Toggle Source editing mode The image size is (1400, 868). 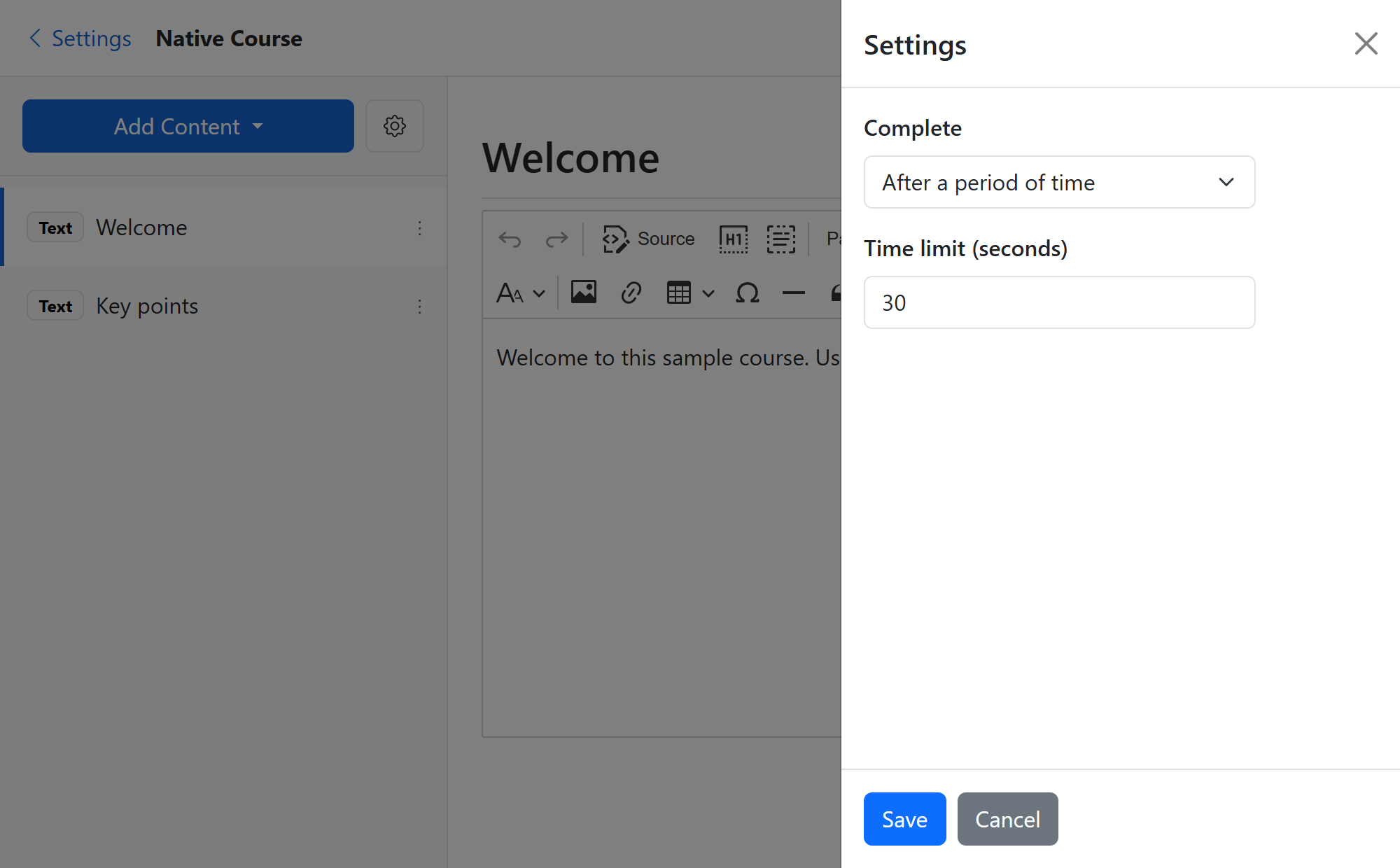pos(648,239)
